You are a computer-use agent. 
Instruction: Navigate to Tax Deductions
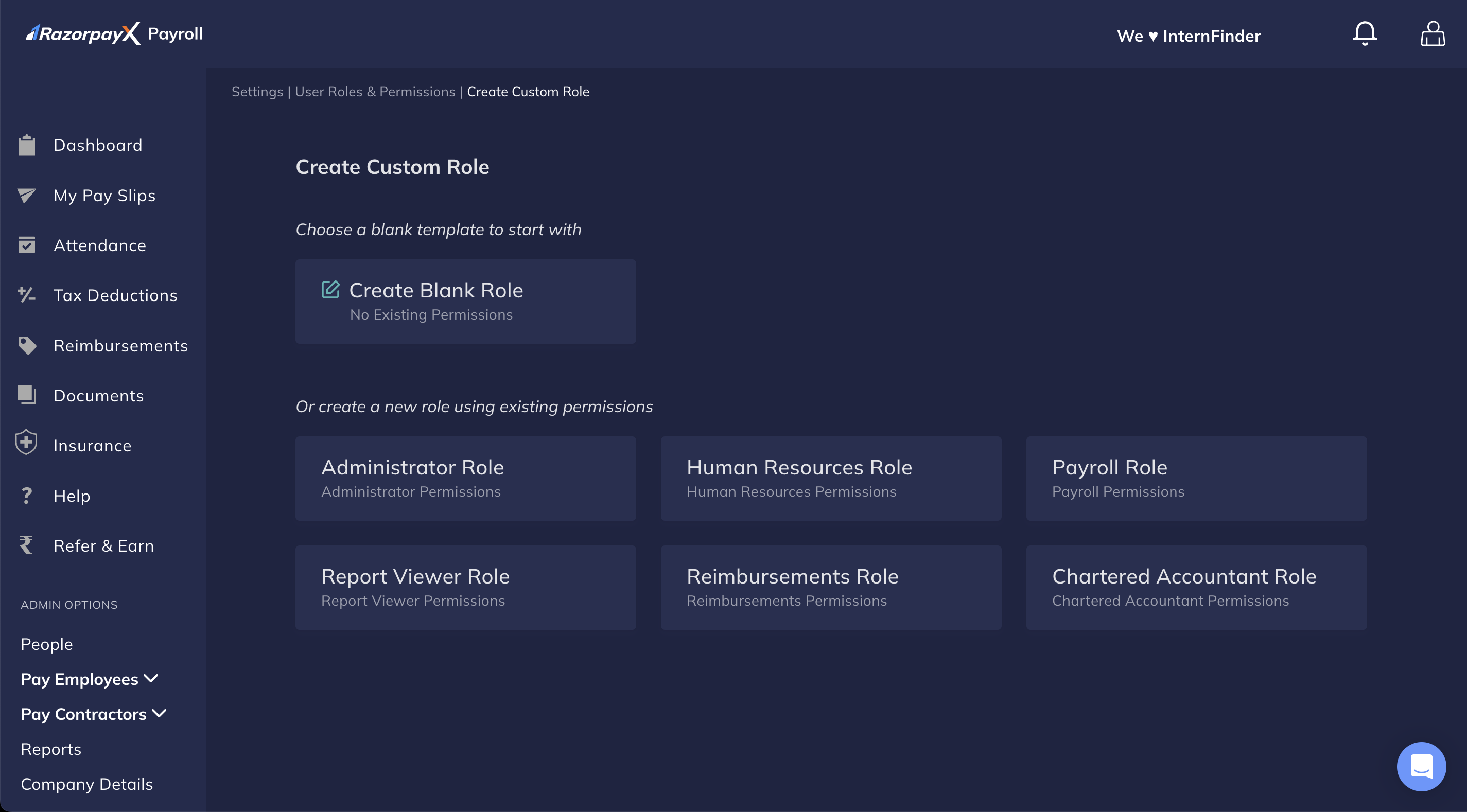point(116,295)
